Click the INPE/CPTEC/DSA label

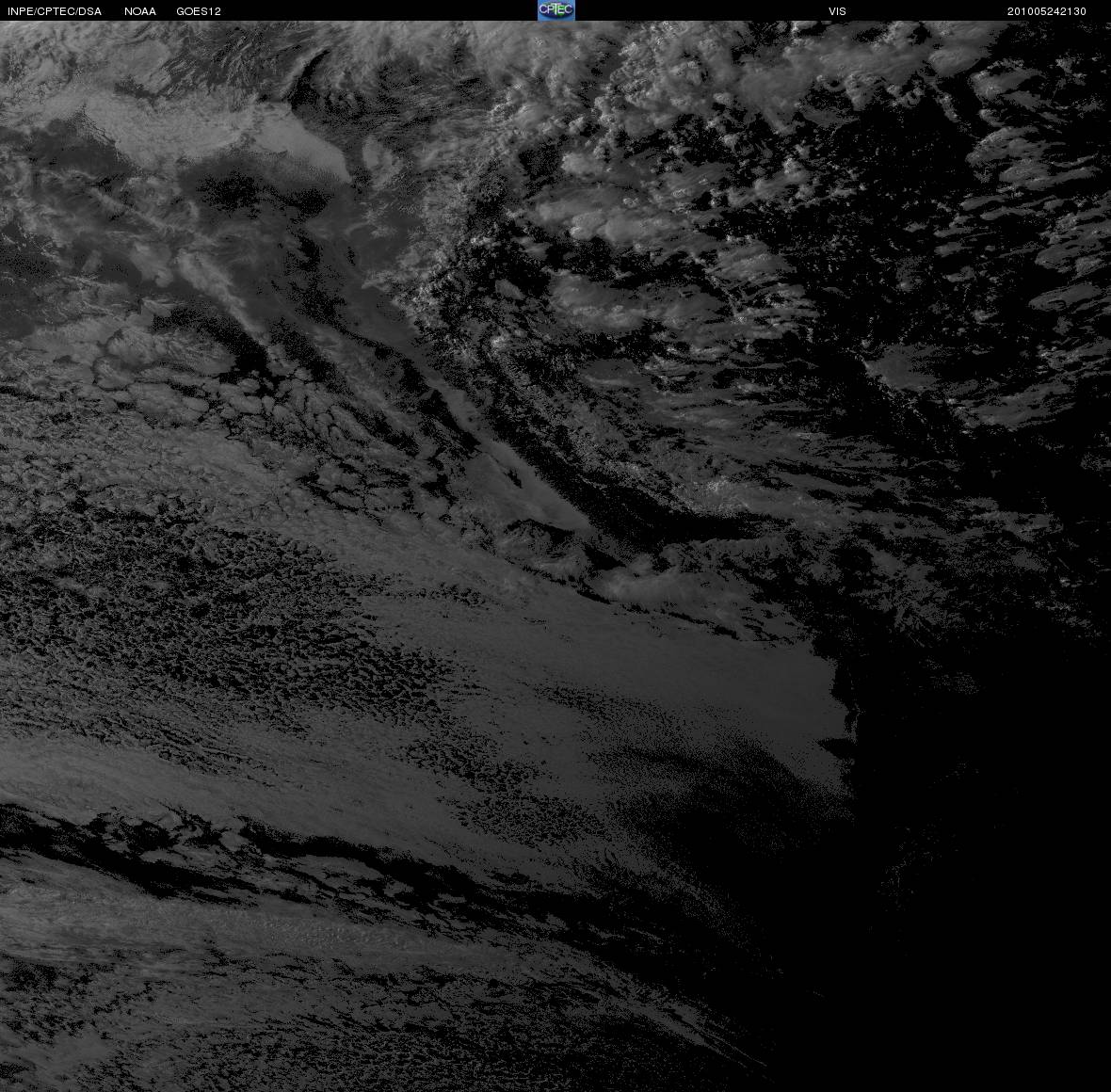(55, 11)
